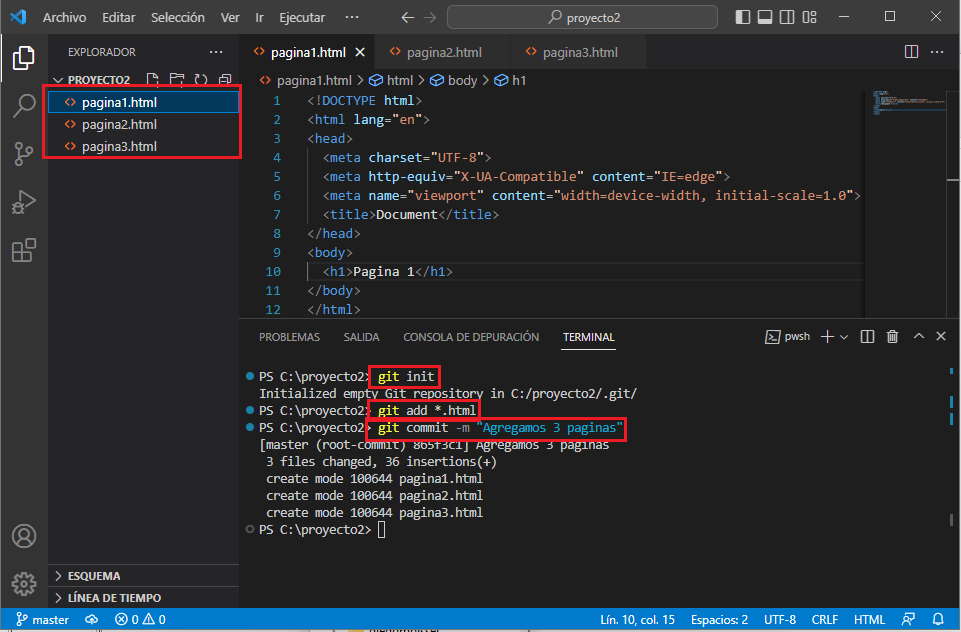Open the Extensions view
961x632 pixels.
tap(23, 250)
